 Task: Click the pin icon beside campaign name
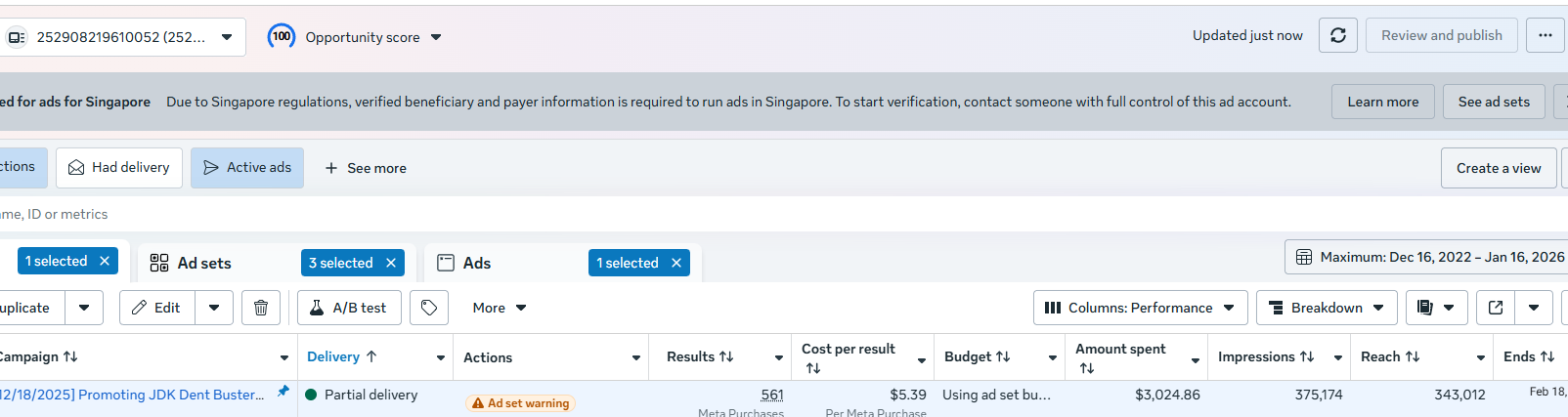tap(283, 391)
